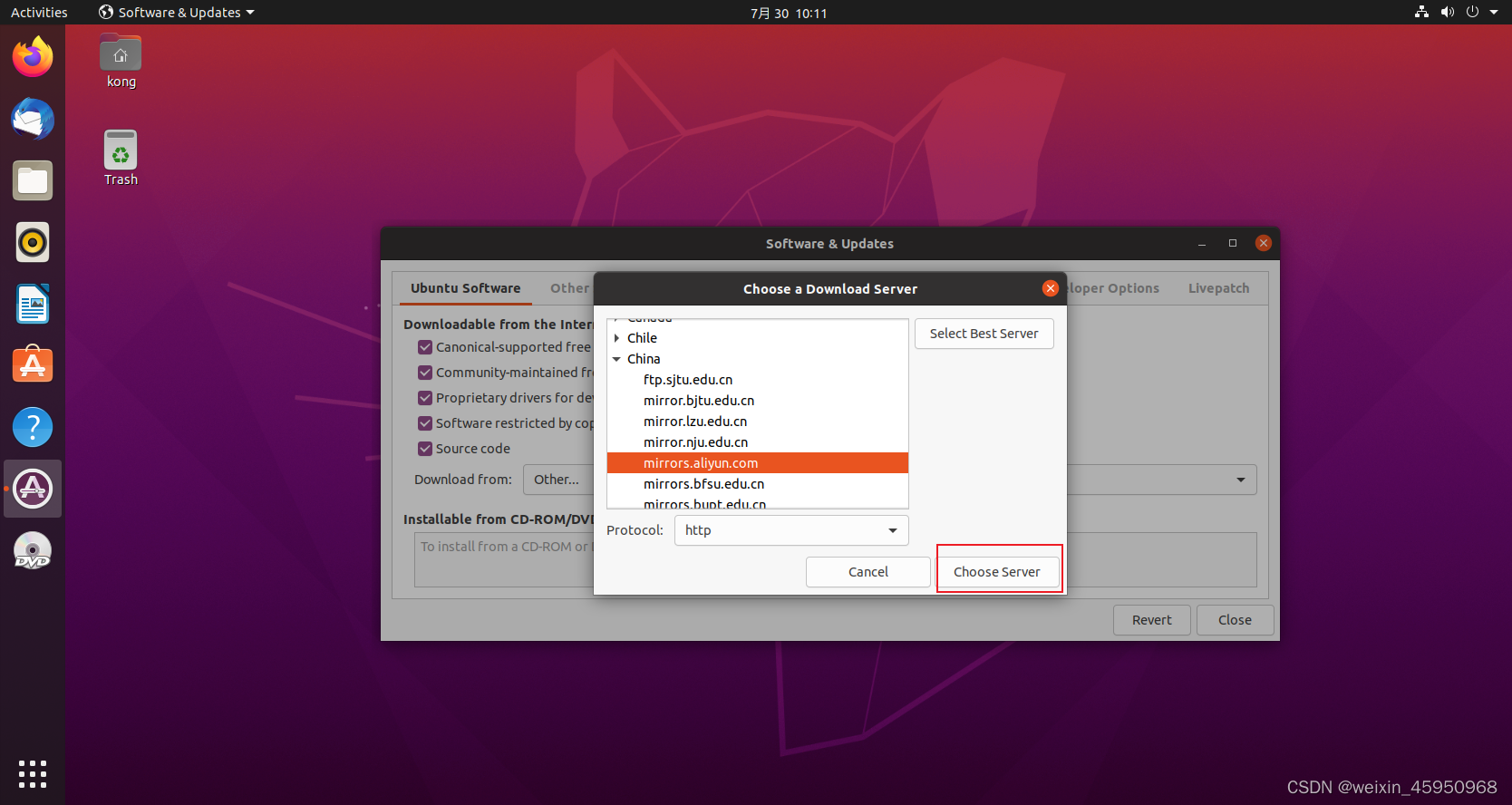Switch to the Developer Options tab
This screenshot has height=805, width=1512.
click(1113, 288)
